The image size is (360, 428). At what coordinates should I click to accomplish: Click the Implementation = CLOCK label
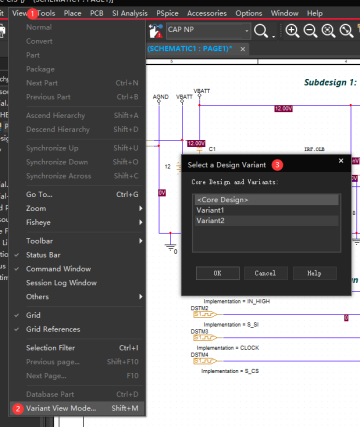click(228, 348)
